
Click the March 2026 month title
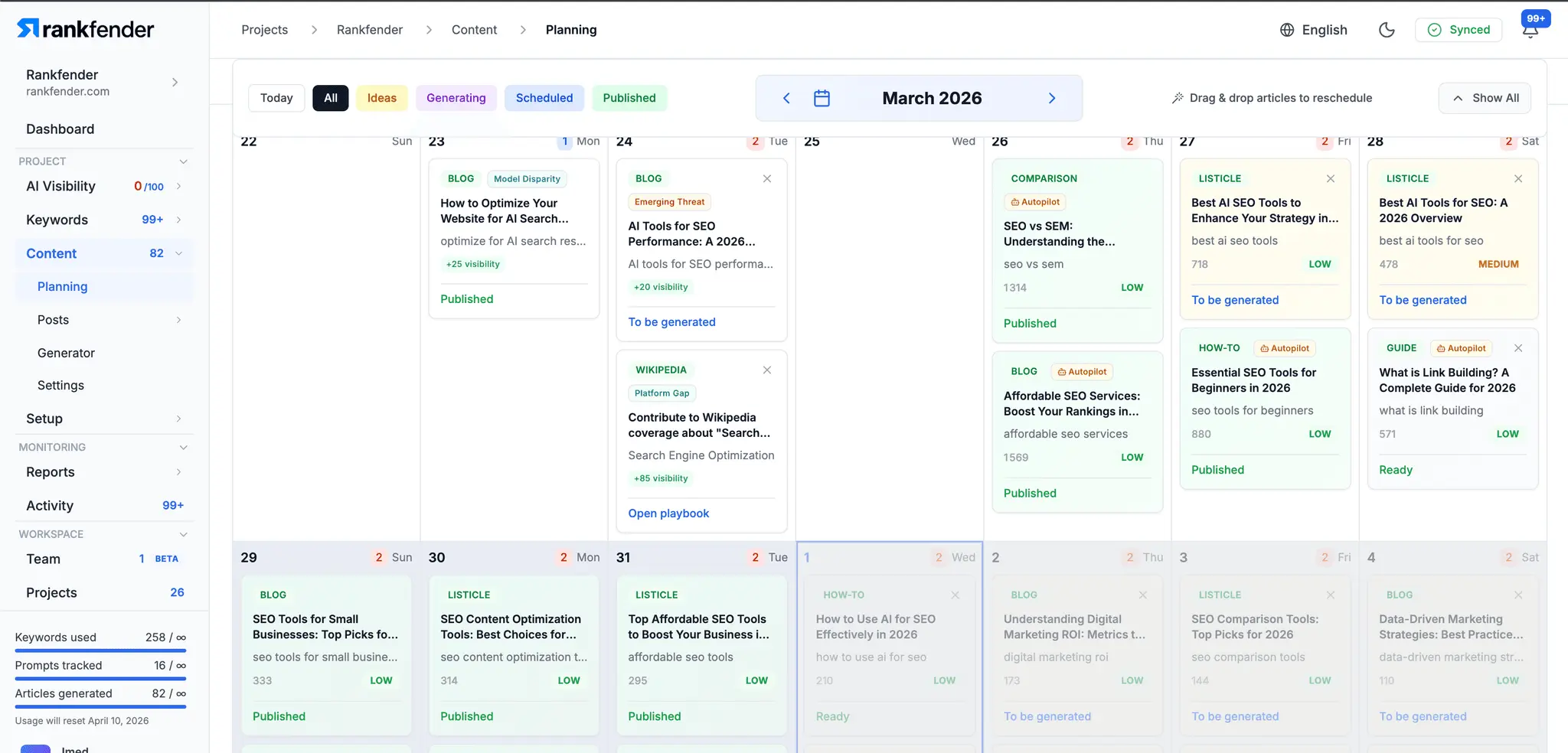coord(932,98)
